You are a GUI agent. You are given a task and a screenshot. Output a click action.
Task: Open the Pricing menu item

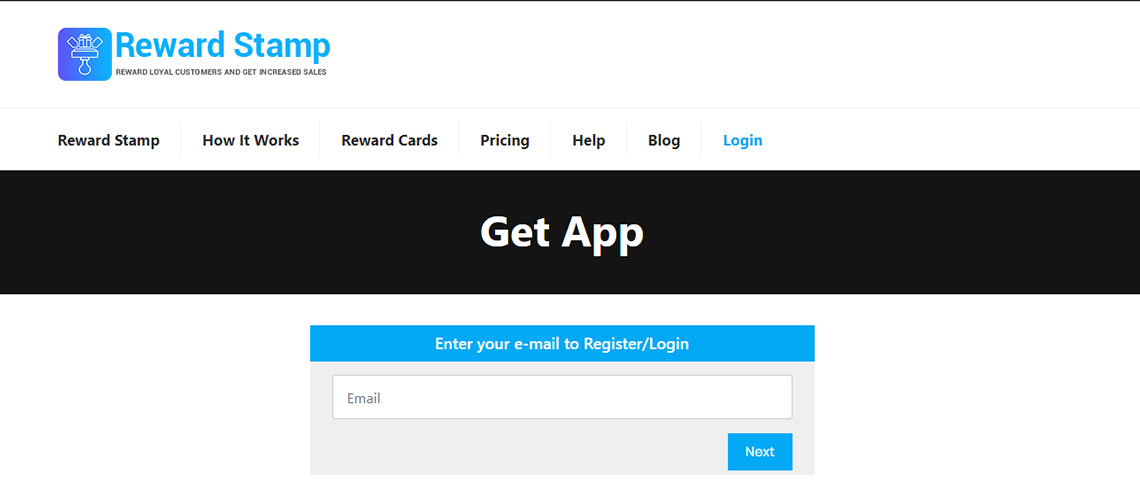tap(505, 140)
